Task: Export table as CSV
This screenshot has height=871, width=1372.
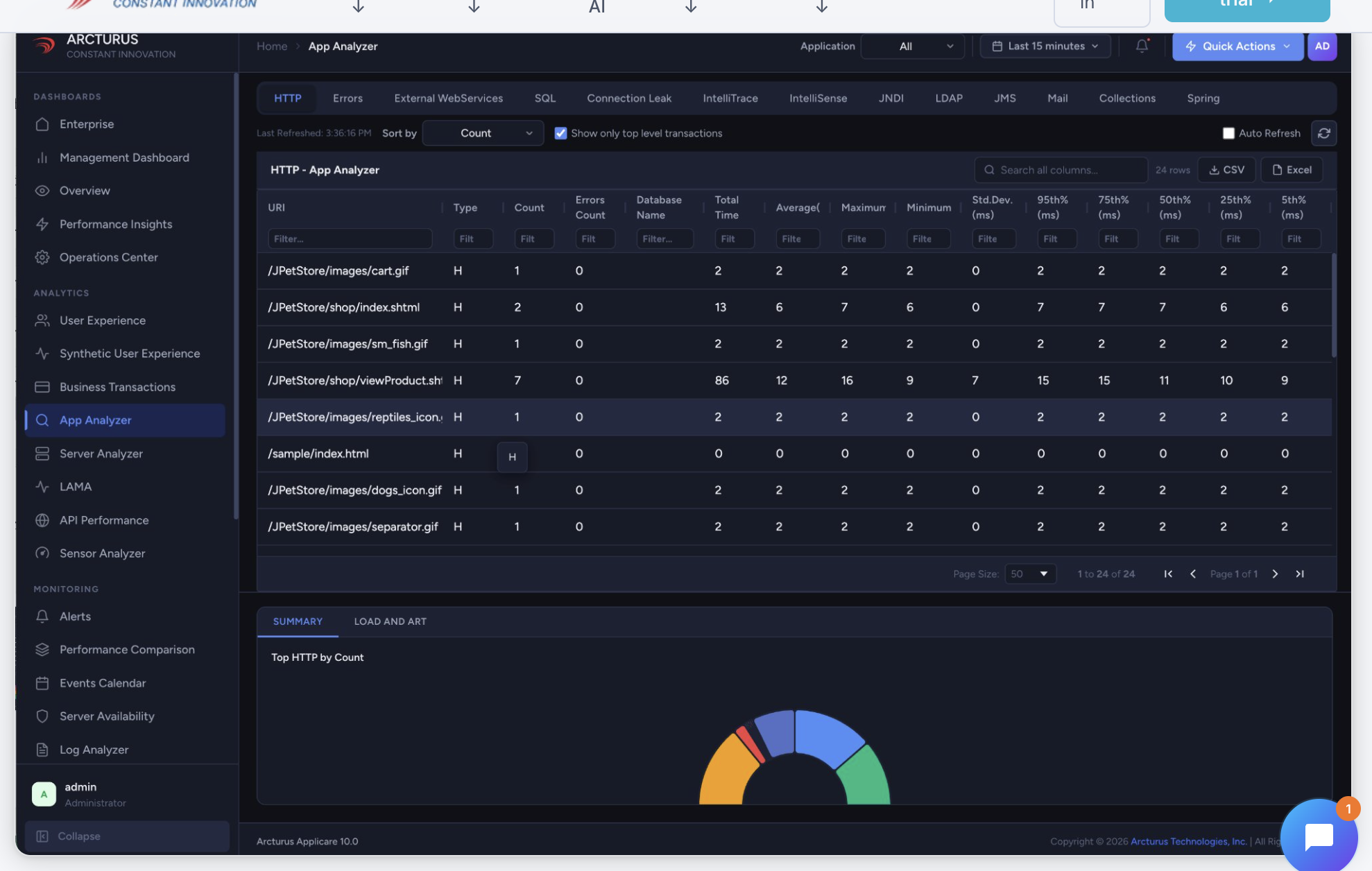Action: coord(1226,170)
